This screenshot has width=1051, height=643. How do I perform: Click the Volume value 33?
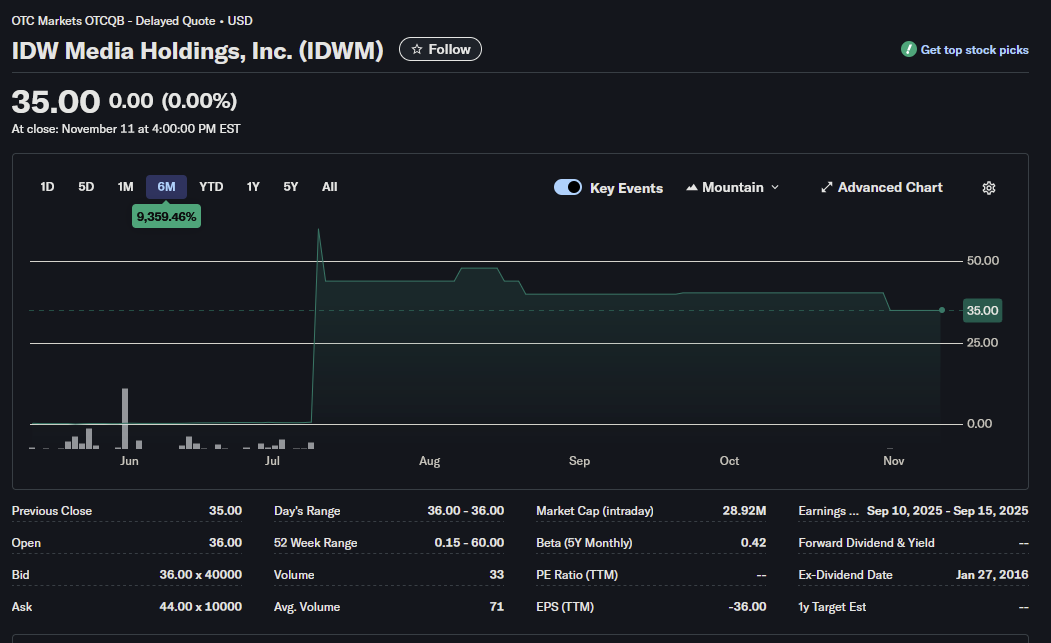[x=497, y=575]
